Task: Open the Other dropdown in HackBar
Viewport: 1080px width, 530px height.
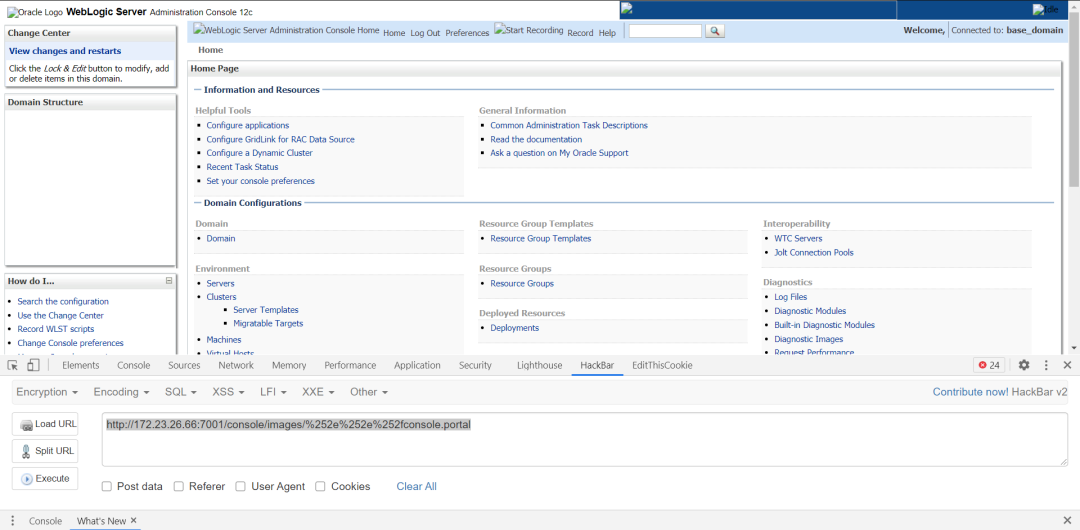Action: pyautogui.click(x=368, y=391)
